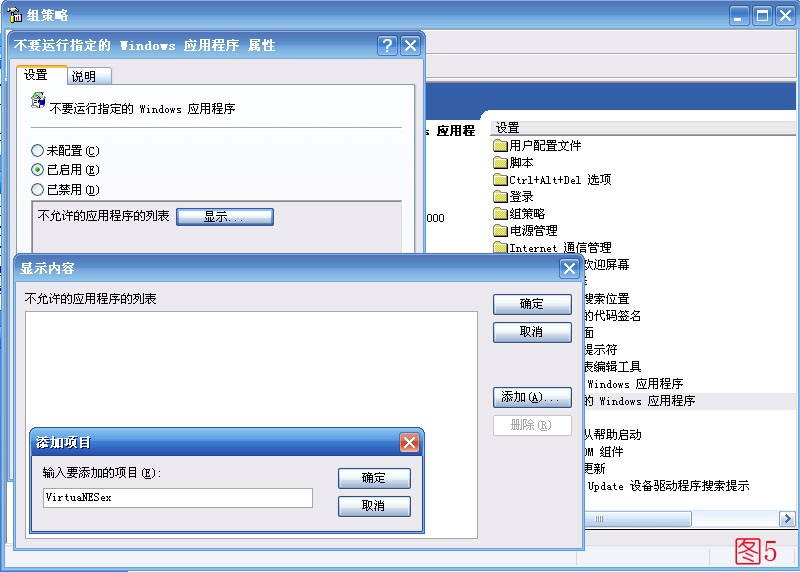Open the Internet 通信管理 folder
Screen dimensions: 800x572
[x=559, y=248]
